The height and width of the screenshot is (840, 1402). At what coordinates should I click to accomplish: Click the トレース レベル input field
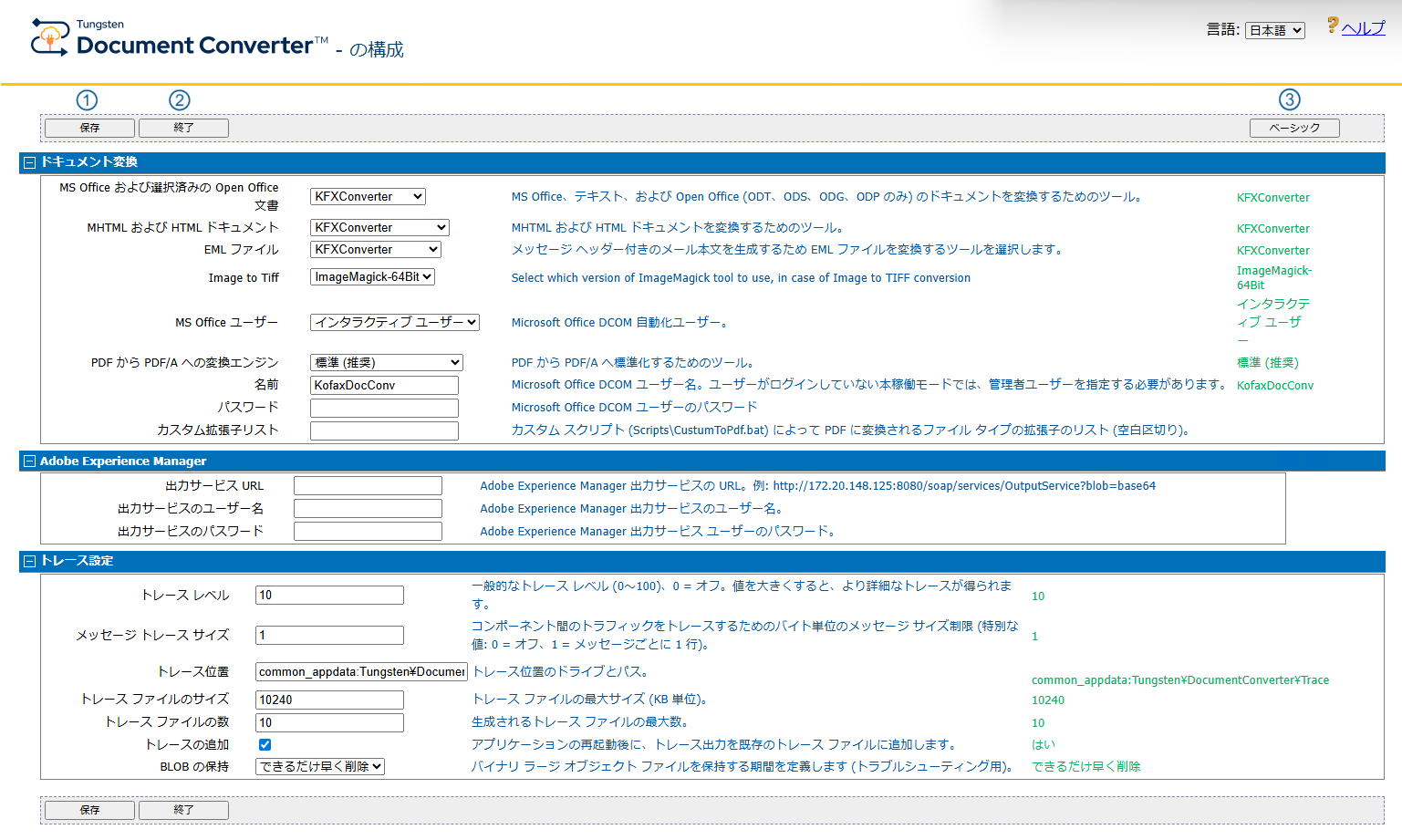tap(329, 595)
